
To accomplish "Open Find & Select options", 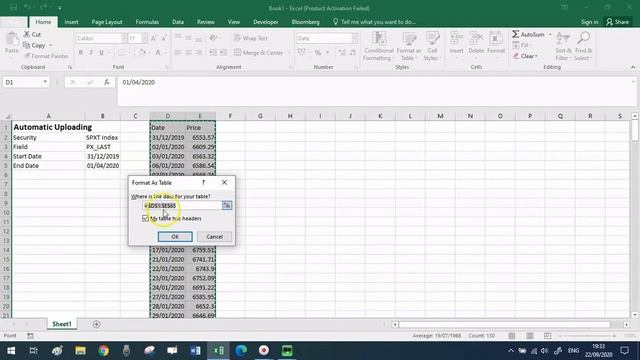I will point(583,46).
